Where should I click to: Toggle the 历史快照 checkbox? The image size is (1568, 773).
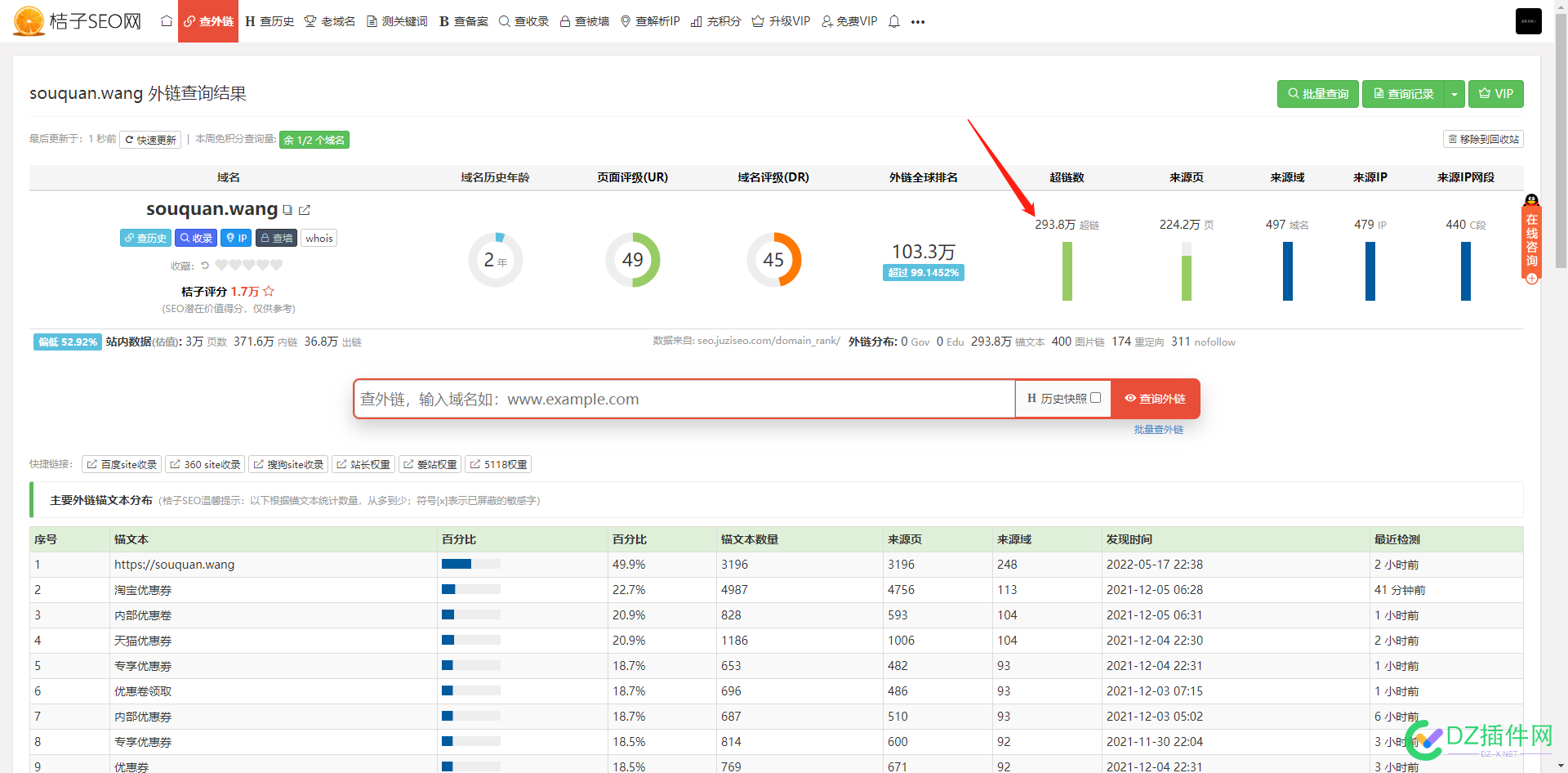1095,398
